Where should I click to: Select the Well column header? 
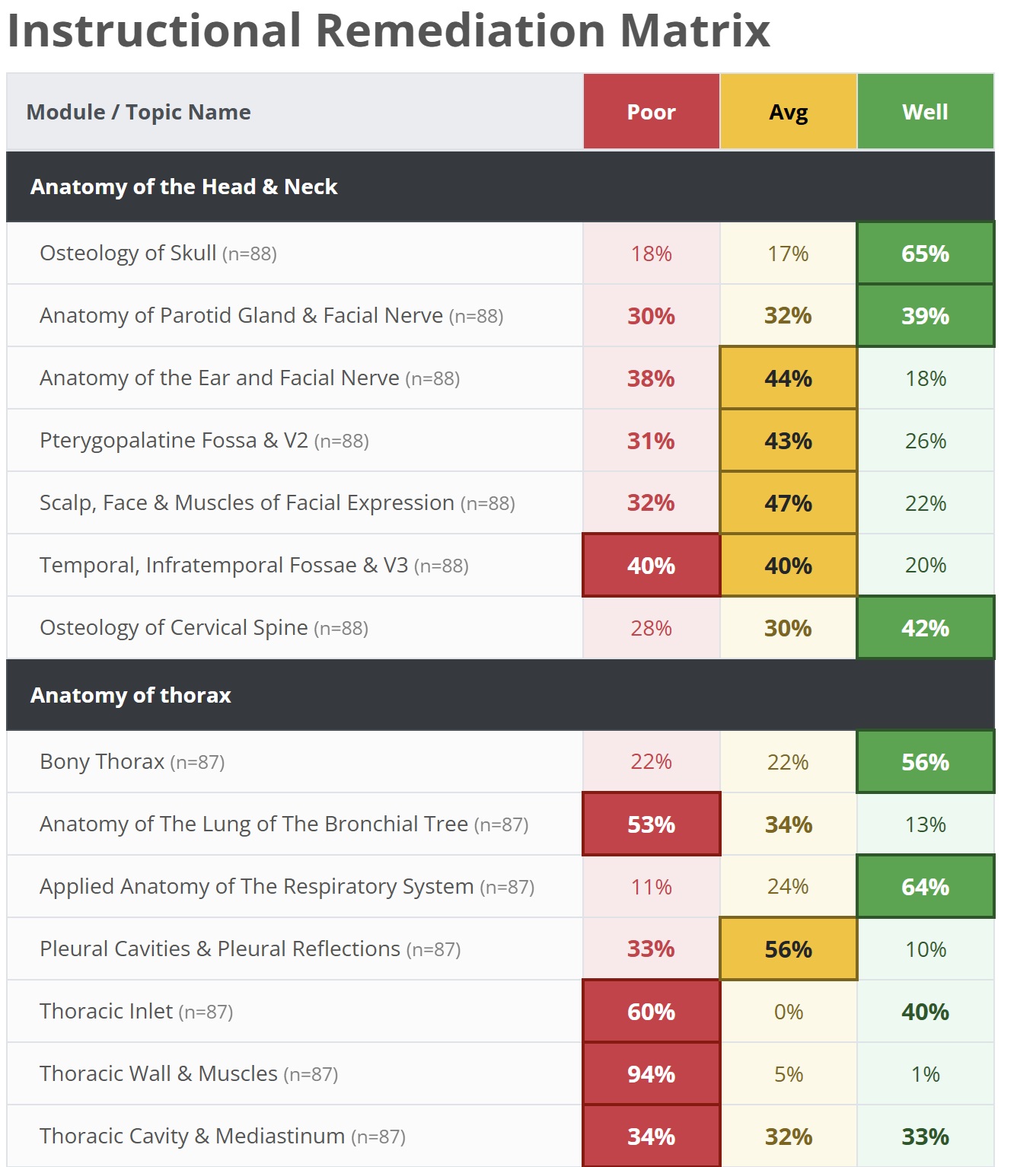[x=925, y=111]
